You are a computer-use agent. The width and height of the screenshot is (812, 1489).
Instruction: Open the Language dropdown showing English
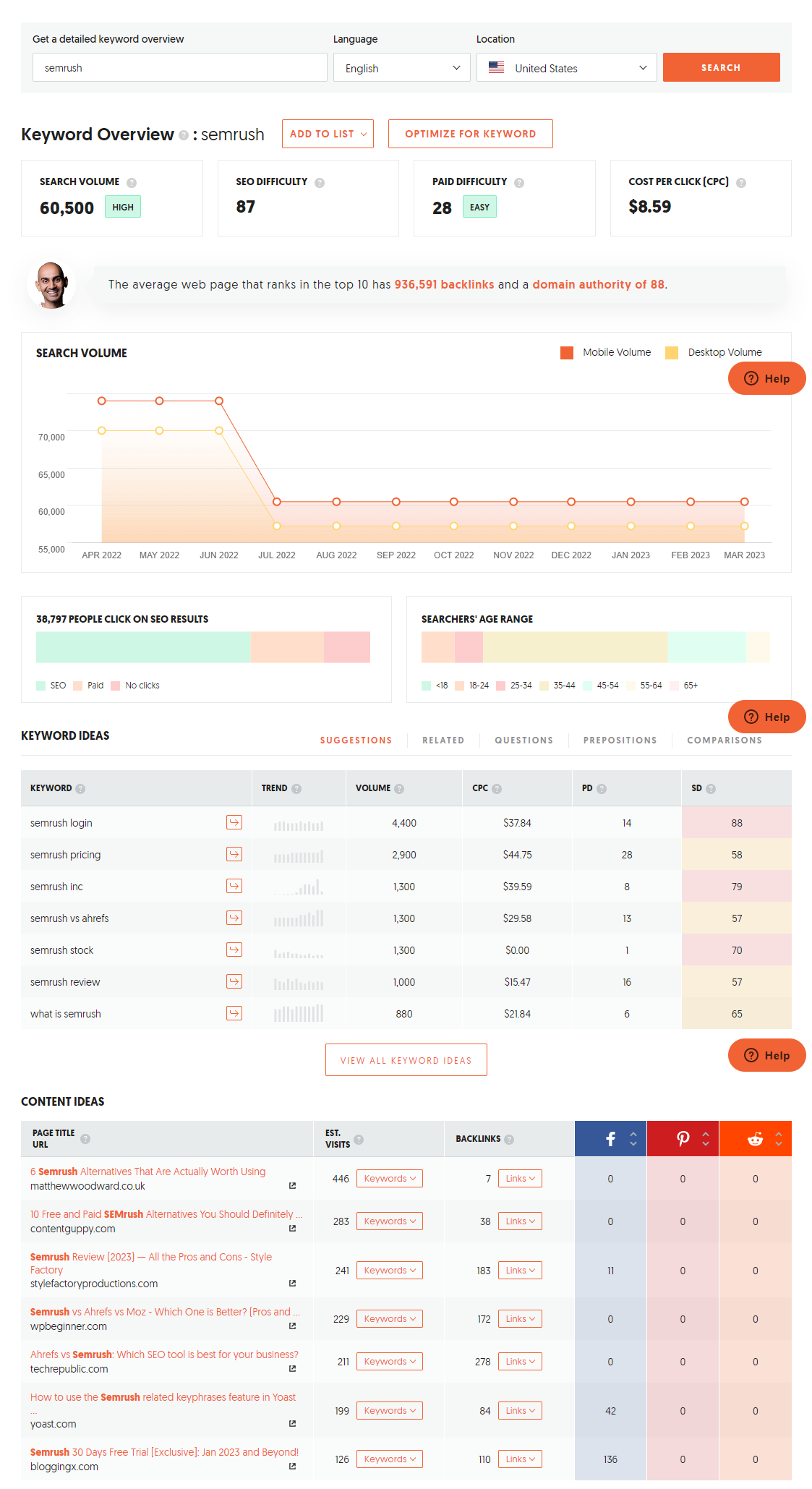(x=402, y=68)
